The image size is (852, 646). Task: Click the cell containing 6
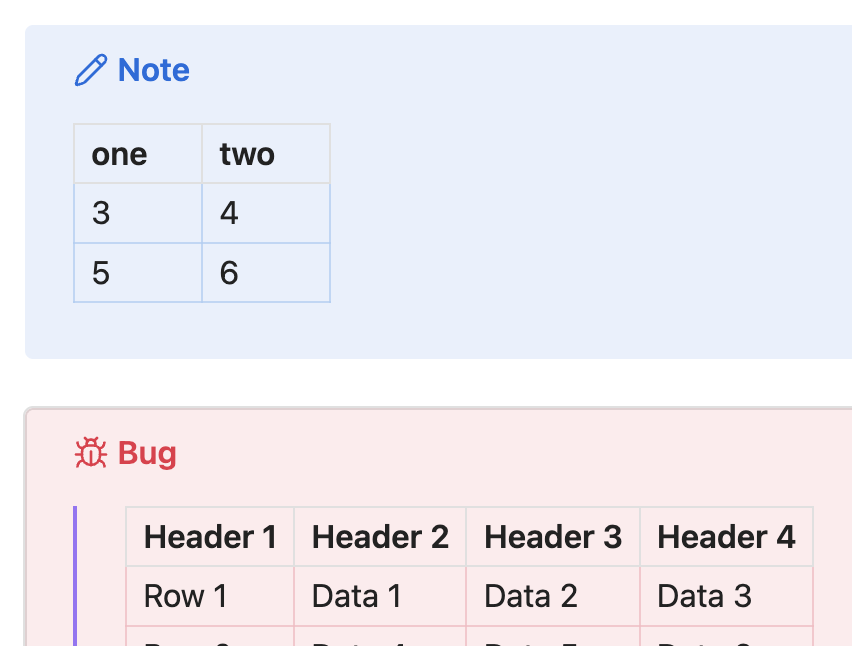click(266, 273)
